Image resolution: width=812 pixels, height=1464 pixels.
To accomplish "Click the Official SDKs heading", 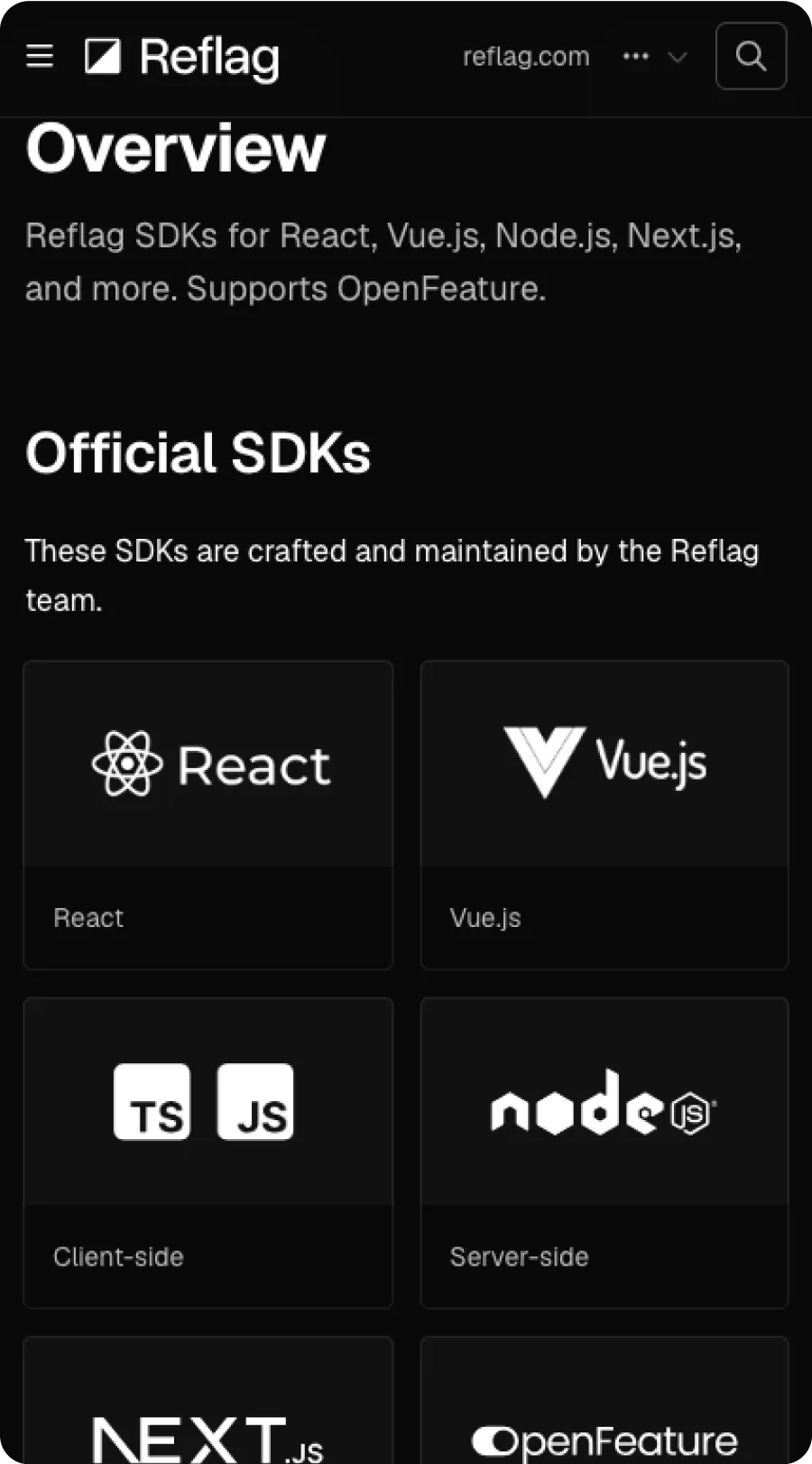I will pos(198,452).
